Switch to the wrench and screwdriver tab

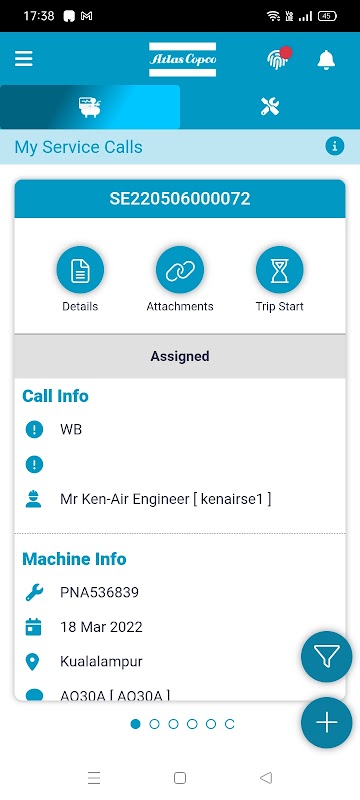click(270, 107)
